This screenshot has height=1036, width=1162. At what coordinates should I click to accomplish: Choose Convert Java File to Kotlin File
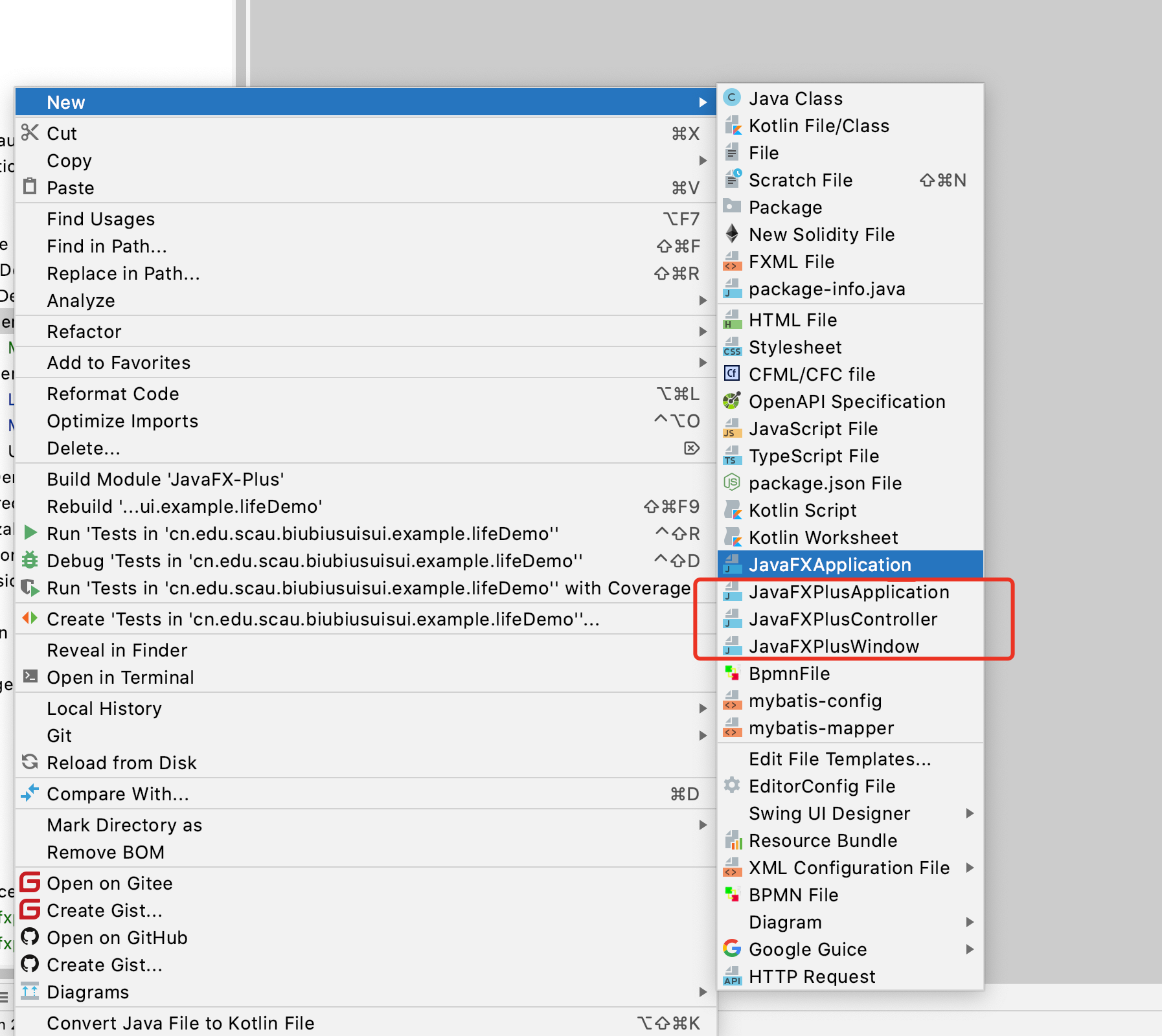pyautogui.click(x=180, y=1023)
